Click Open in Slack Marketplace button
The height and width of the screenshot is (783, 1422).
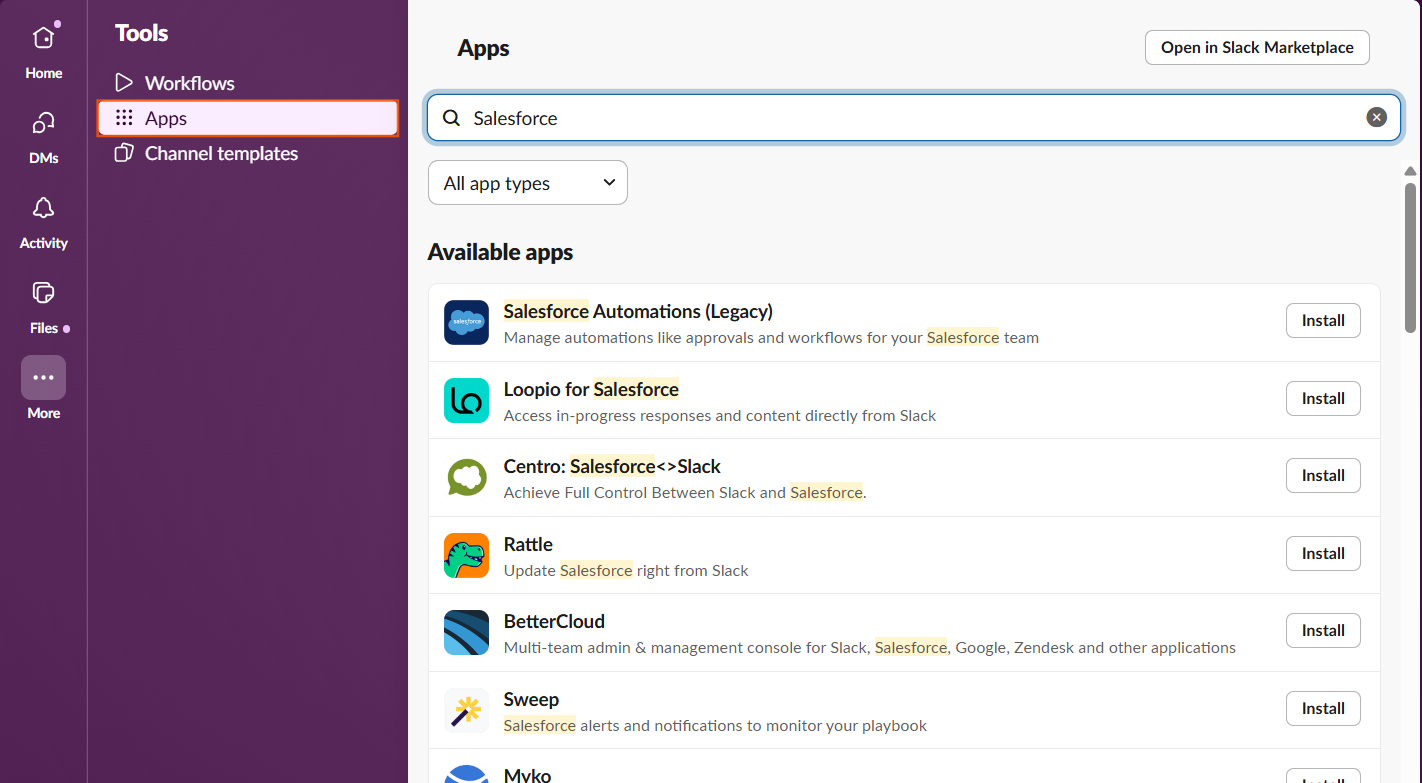(x=1257, y=47)
